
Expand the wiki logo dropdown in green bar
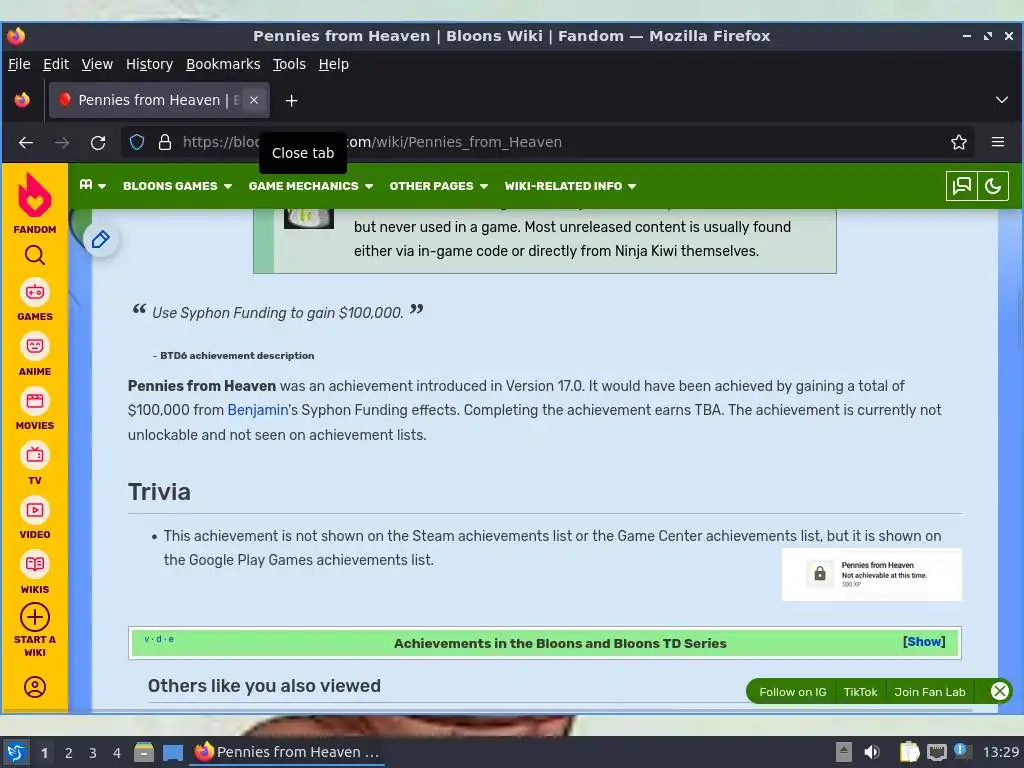point(92,185)
